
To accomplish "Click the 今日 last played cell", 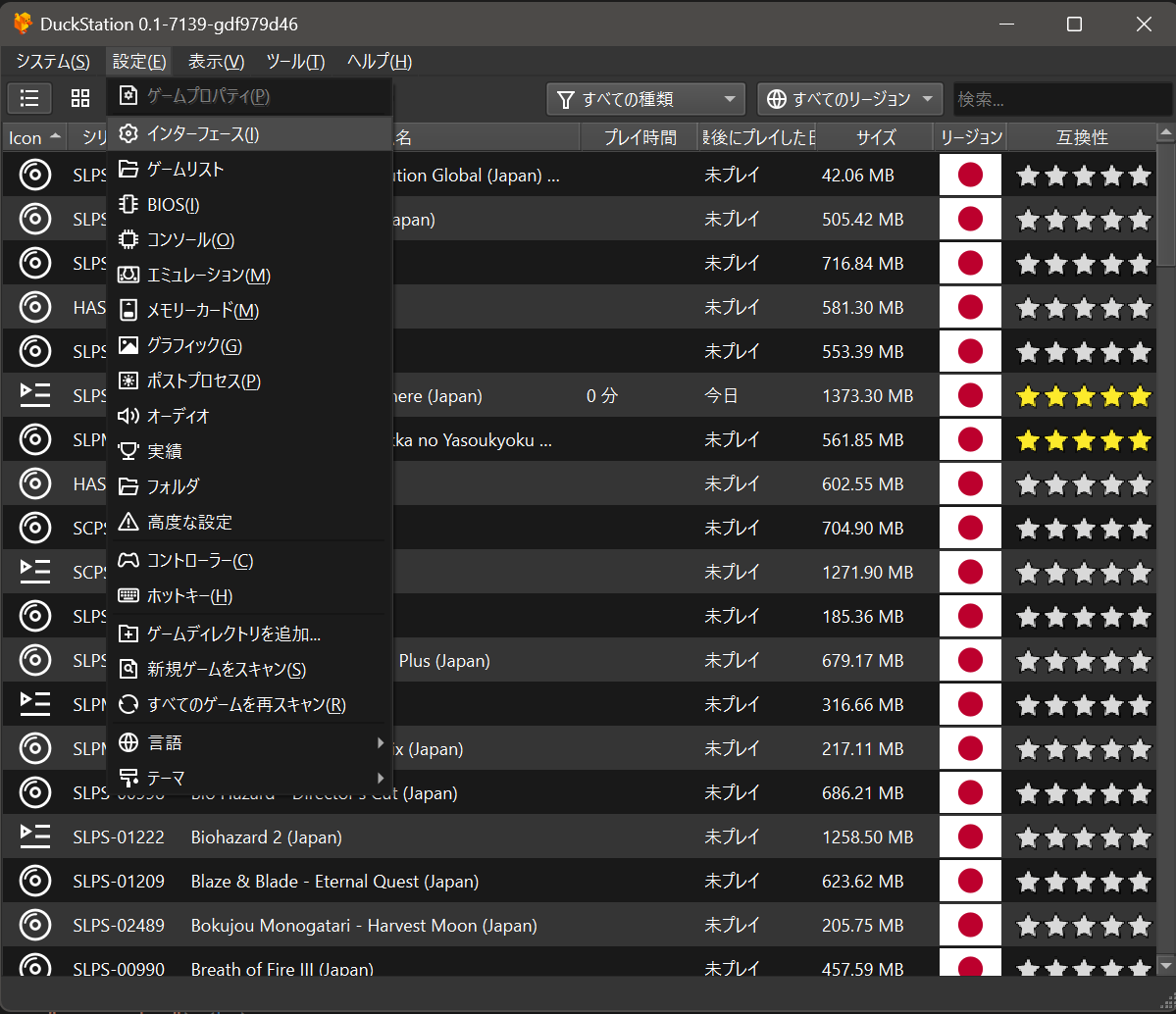I will (722, 395).
